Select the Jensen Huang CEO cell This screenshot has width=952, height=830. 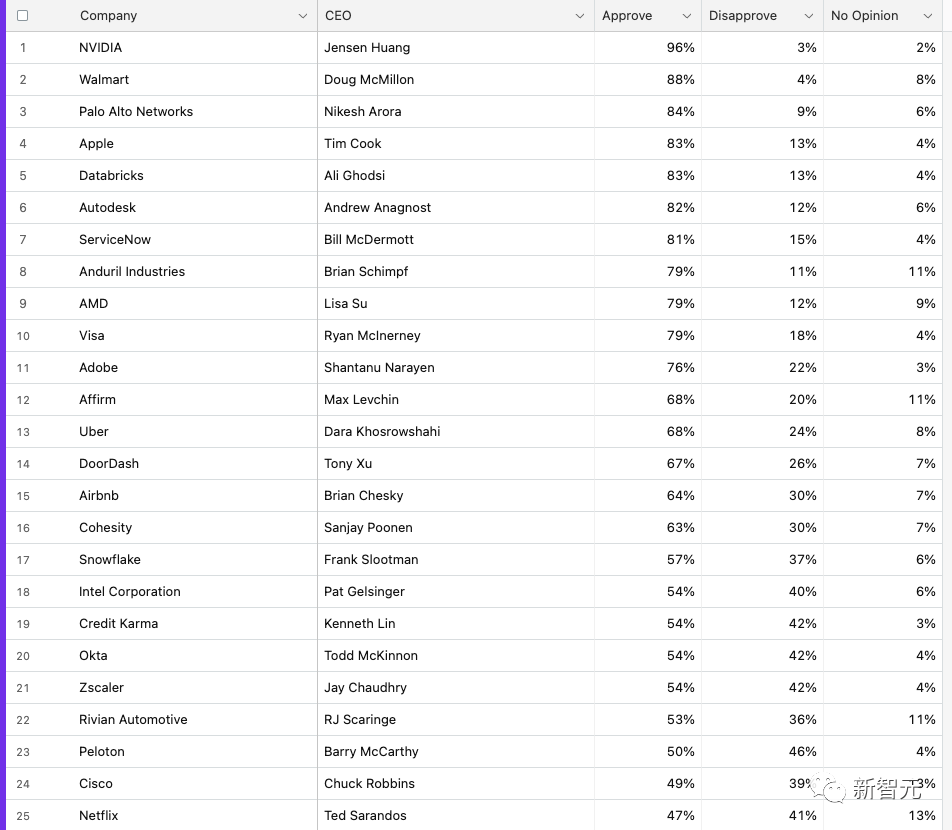[367, 48]
